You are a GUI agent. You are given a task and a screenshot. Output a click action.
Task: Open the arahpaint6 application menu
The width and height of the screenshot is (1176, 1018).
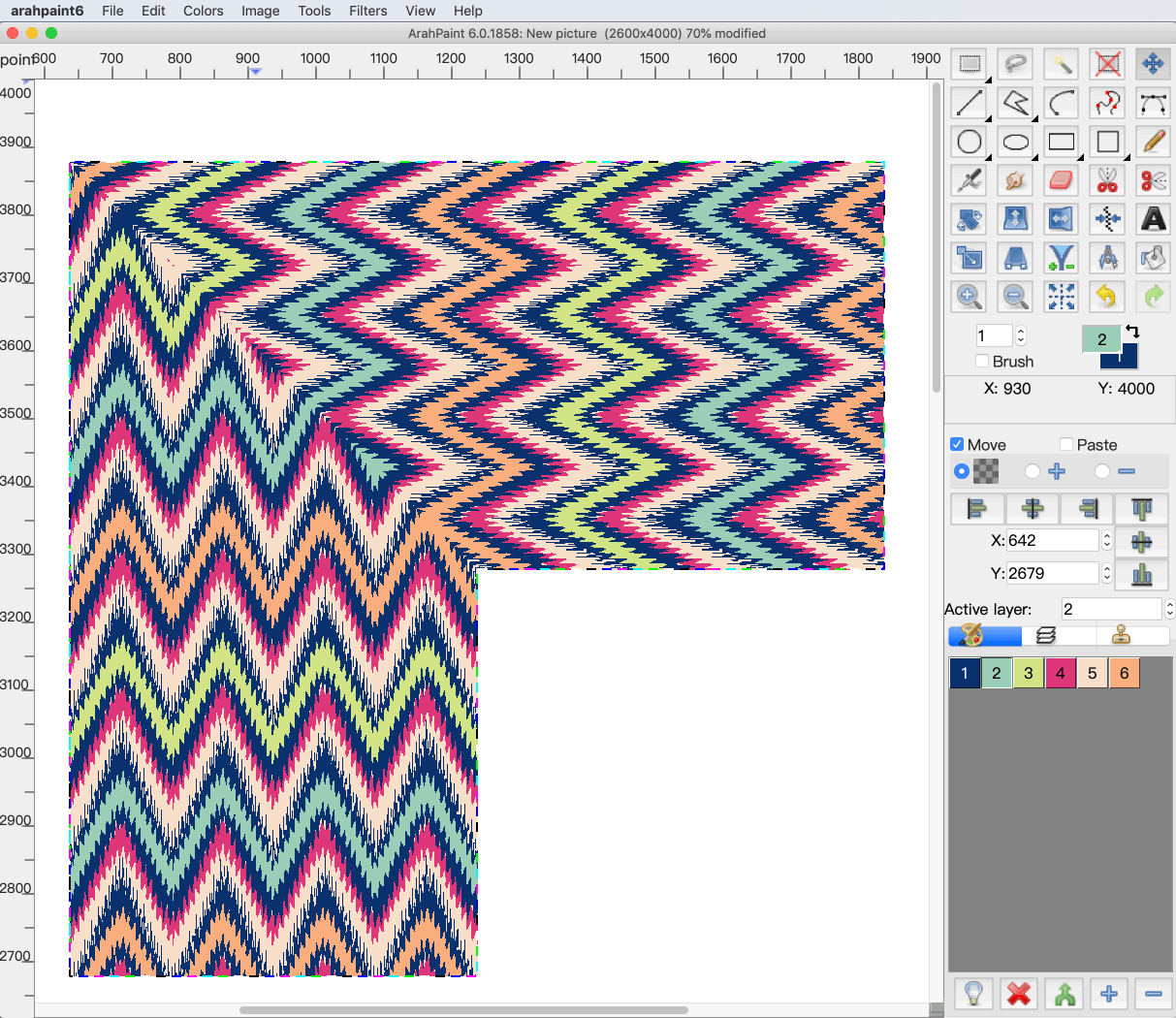pos(48,11)
